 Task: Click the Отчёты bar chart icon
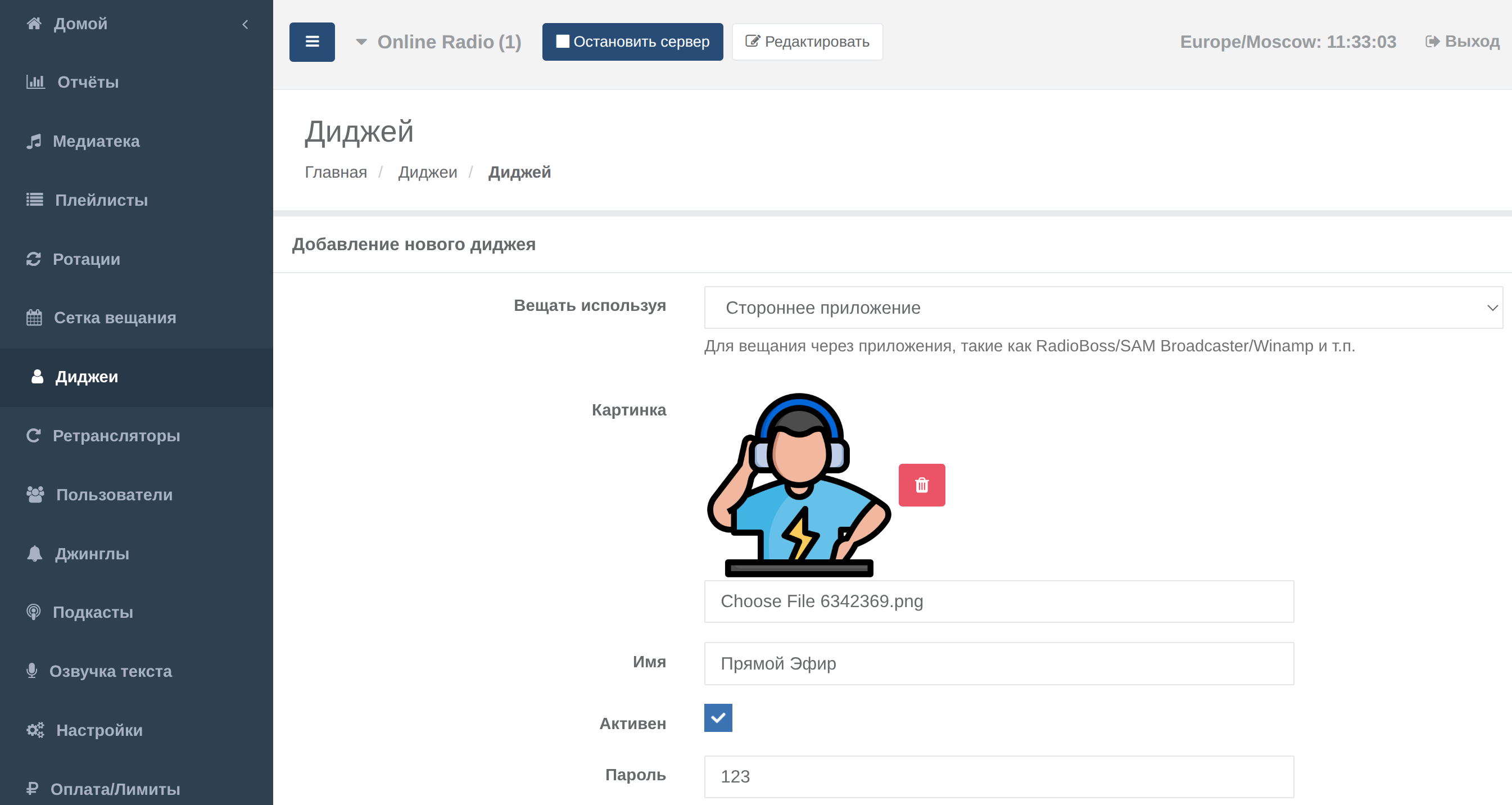click(35, 82)
